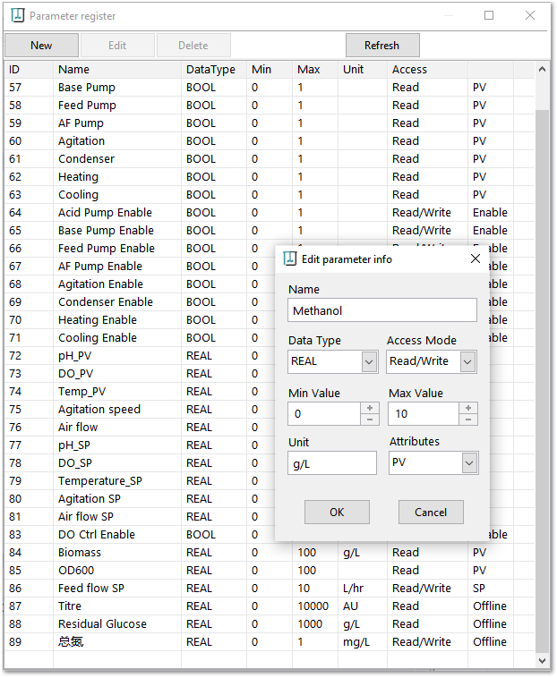
Task: Click the DataType column header
Action: 214,70
